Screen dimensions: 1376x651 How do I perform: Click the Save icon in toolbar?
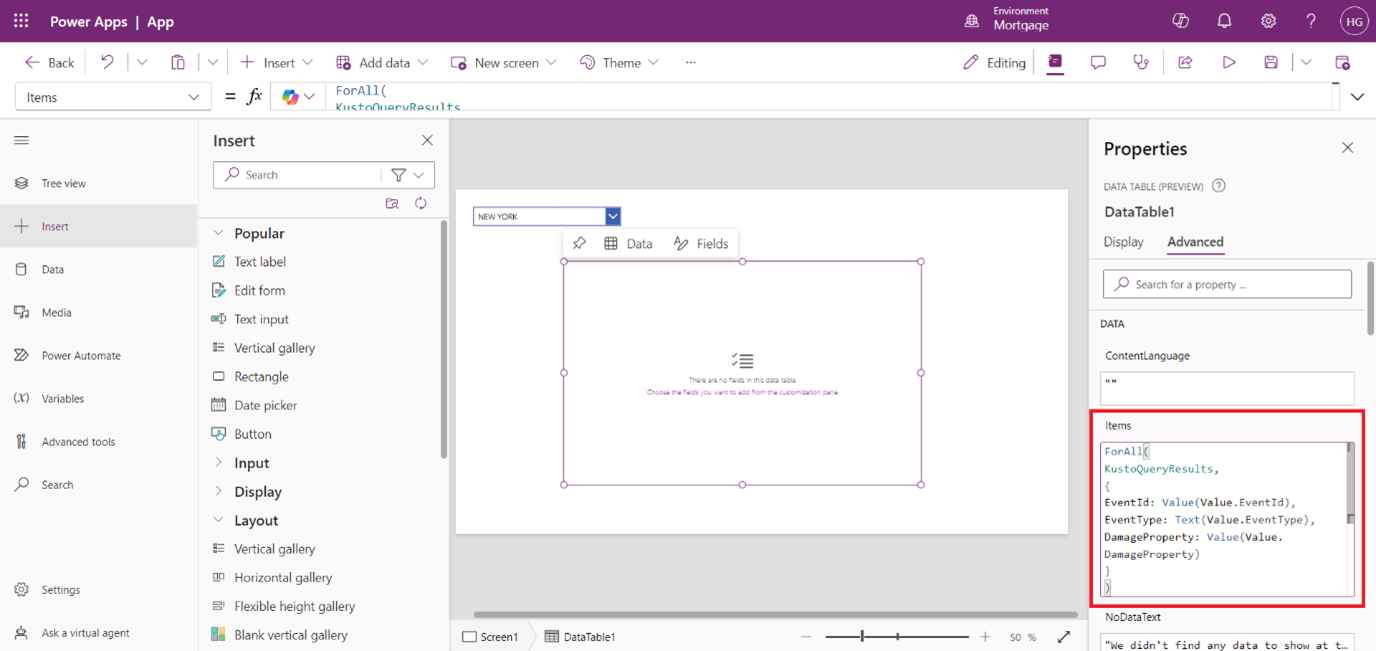[x=1271, y=62]
